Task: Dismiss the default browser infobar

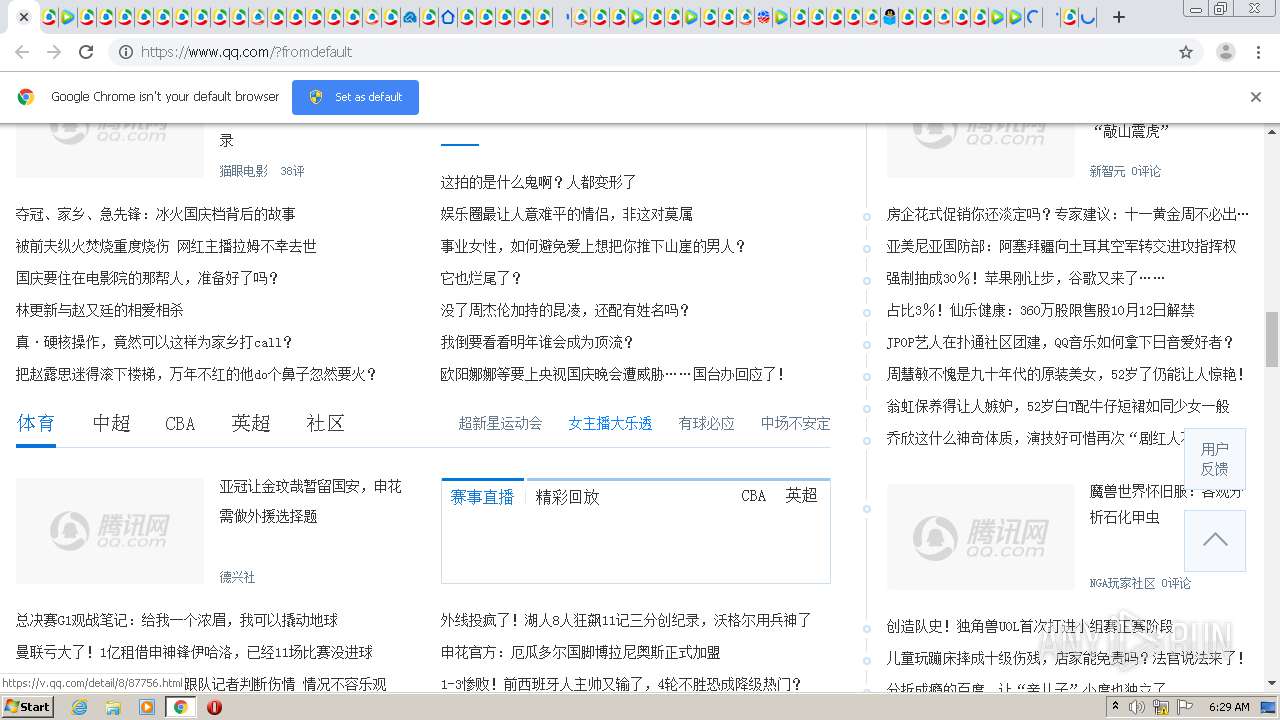Action: (x=1256, y=97)
